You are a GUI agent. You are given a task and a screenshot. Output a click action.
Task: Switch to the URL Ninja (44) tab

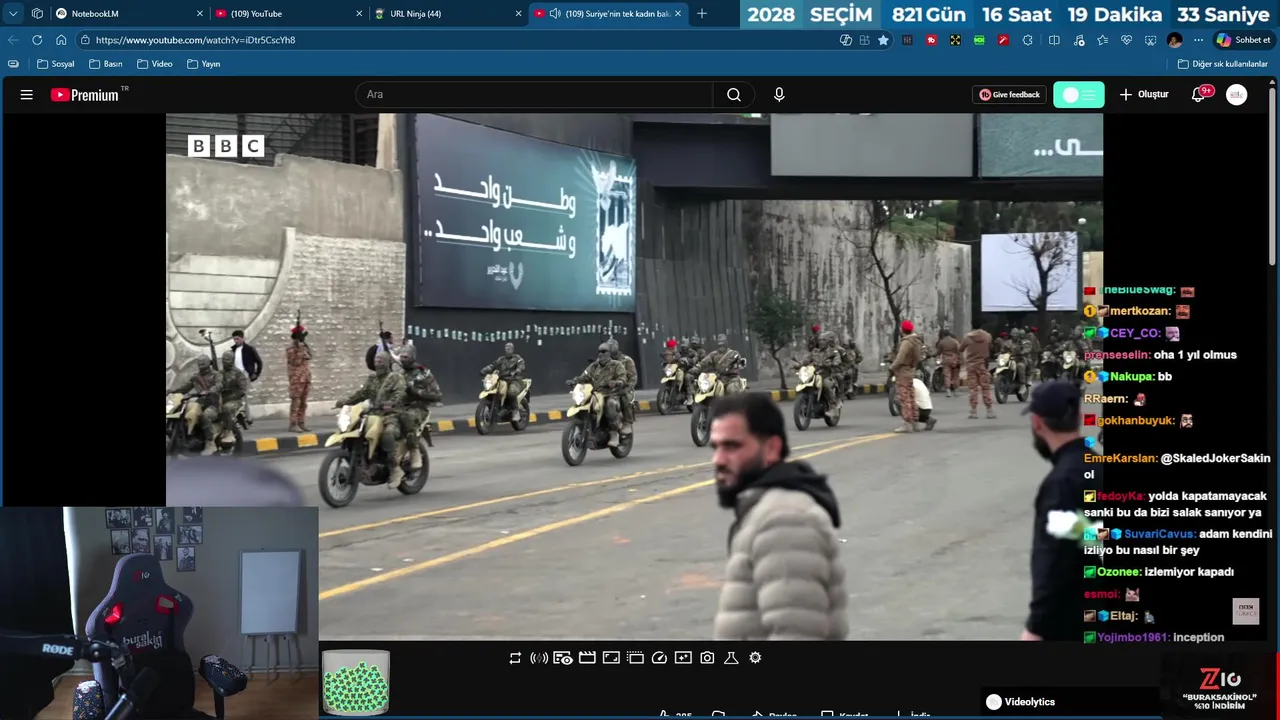pyautogui.click(x=448, y=14)
